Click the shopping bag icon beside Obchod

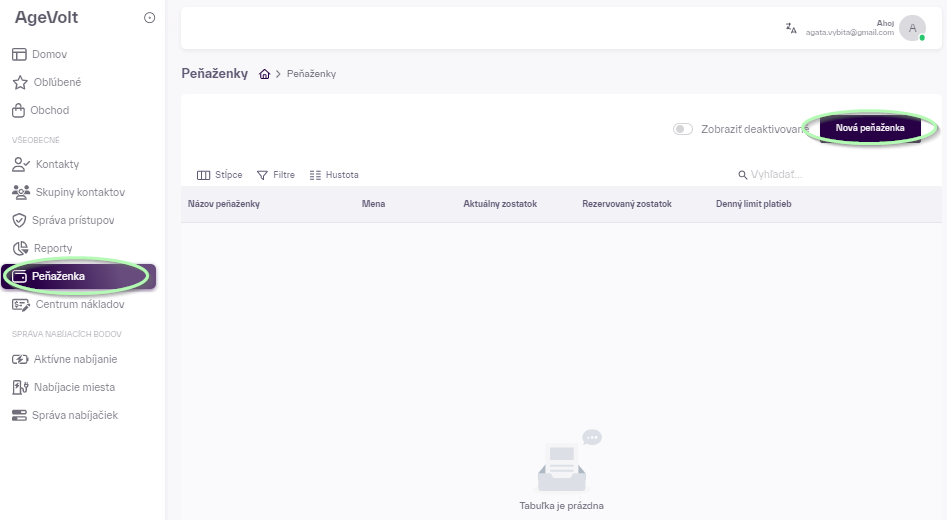click(x=19, y=110)
